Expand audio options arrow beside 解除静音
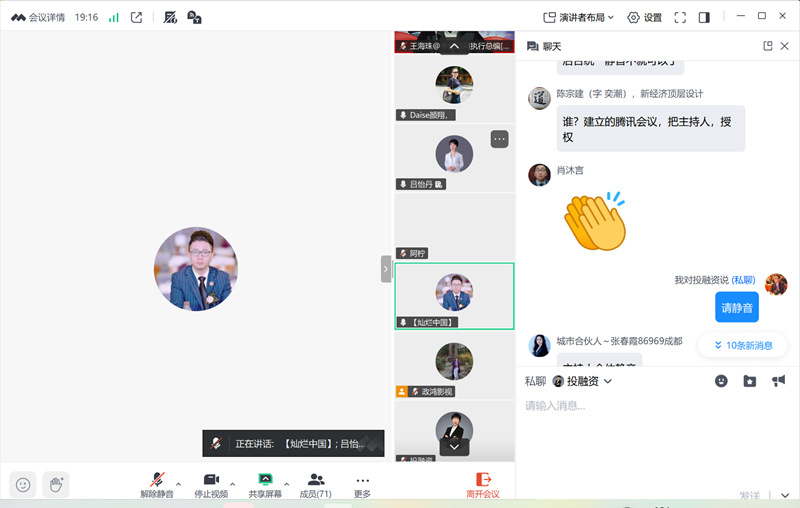The width and height of the screenshot is (800, 508). pos(179,483)
